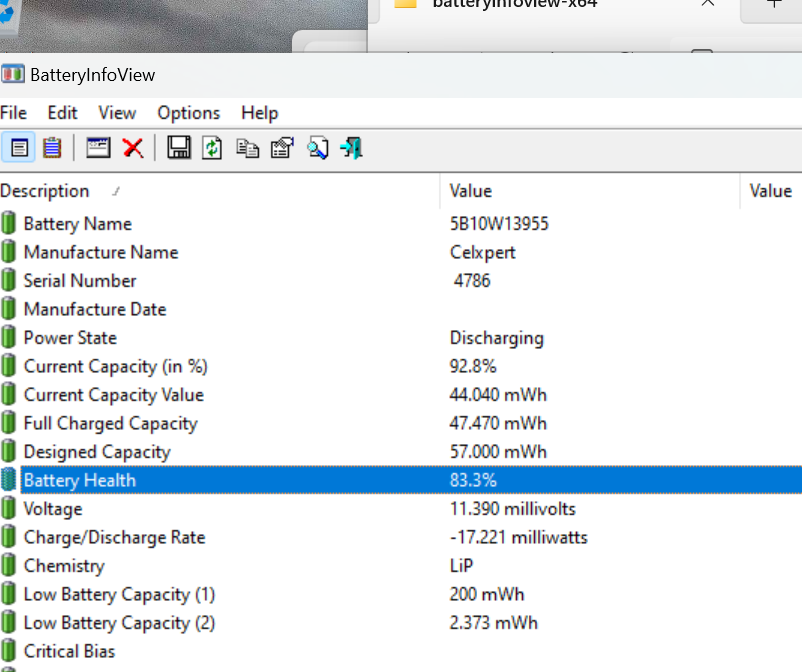Image resolution: width=802 pixels, height=672 pixels.
Task: Click the first Value column header
Action: pyautogui.click(x=590, y=191)
